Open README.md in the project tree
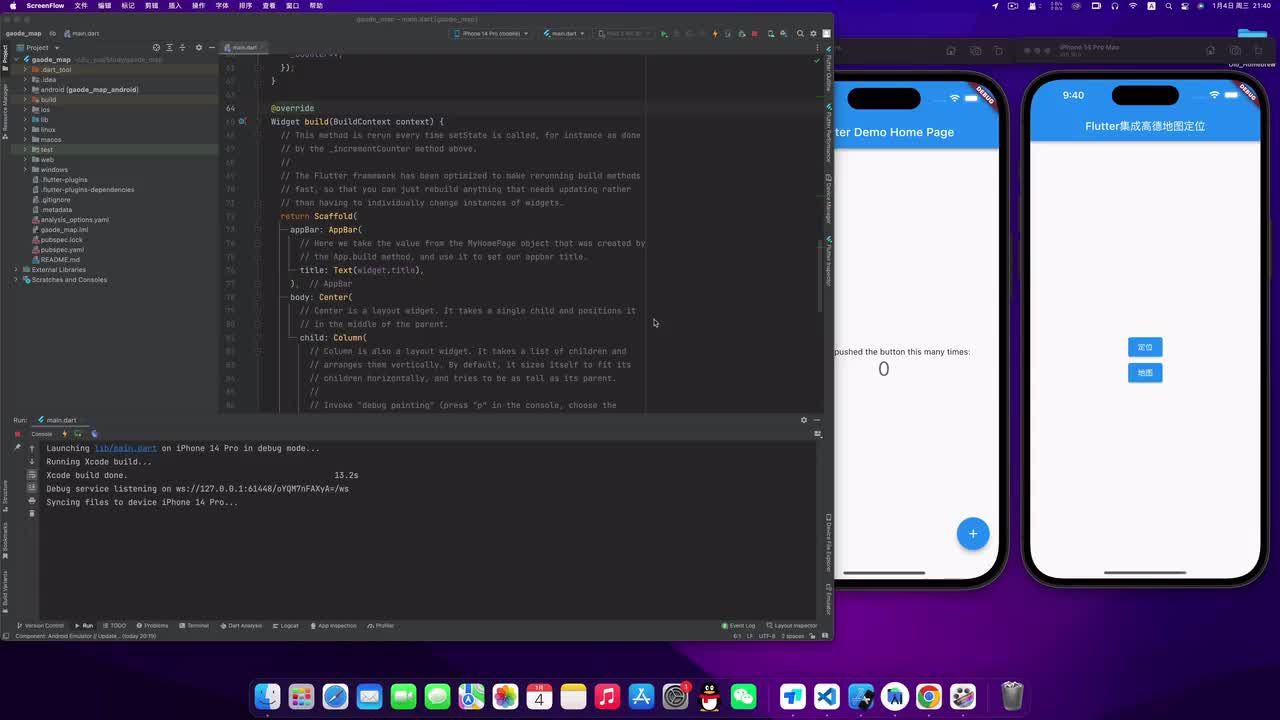1280x720 pixels. pyautogui.click(x=60, y=260)
